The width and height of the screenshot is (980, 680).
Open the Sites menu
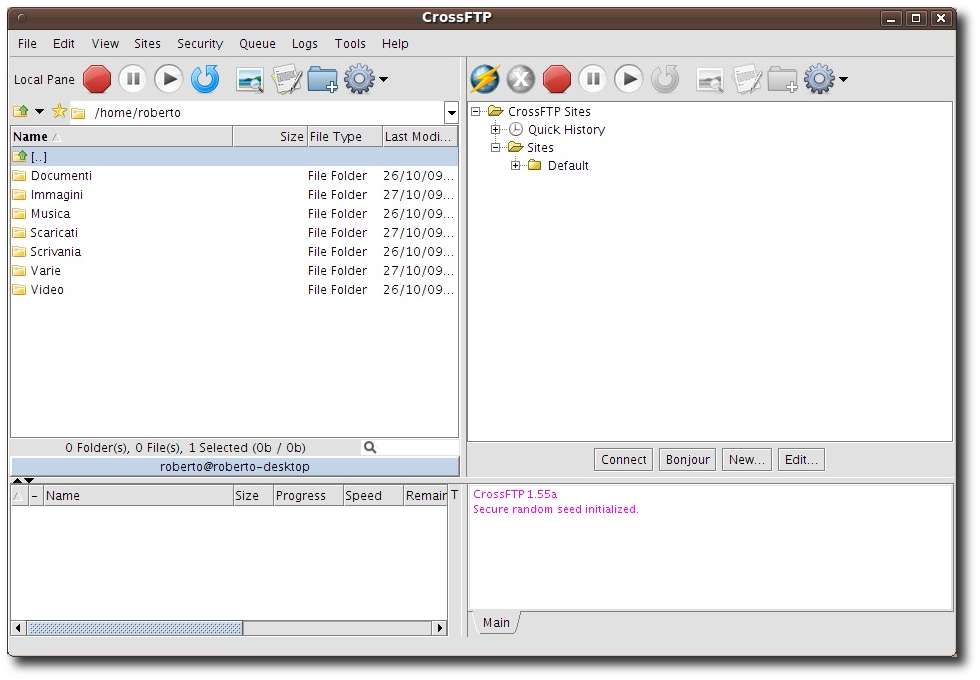tap(148, 44)
